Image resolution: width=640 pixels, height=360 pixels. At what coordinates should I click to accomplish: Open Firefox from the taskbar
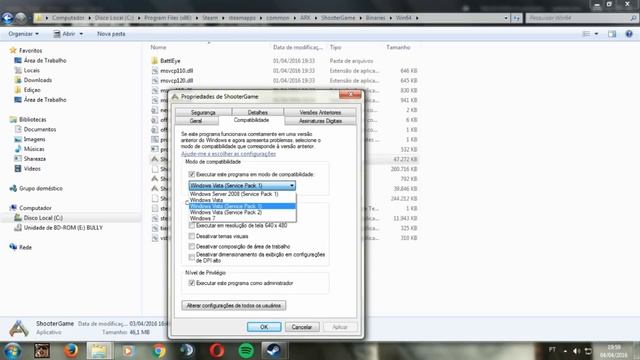[71, 351]
